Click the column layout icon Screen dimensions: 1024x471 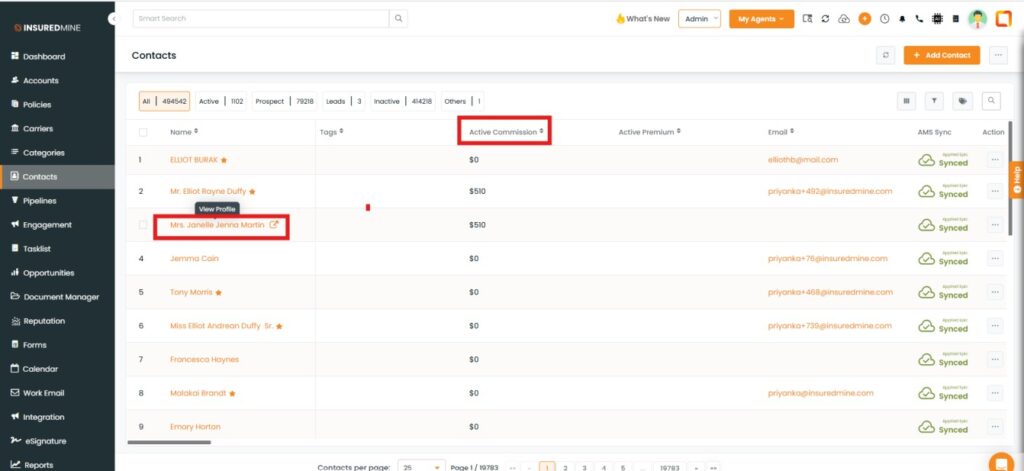(907, 101)
